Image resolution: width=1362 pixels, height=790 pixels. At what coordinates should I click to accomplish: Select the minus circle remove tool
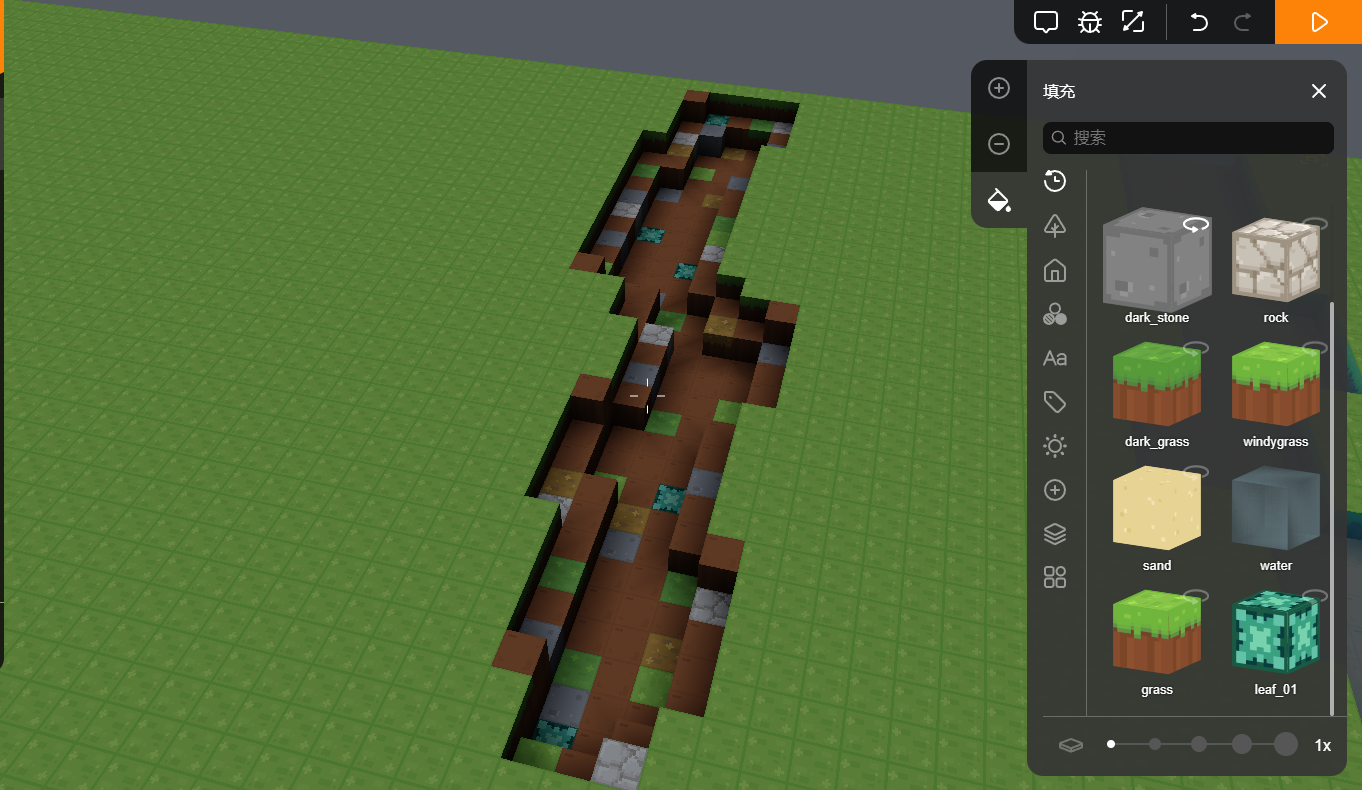point(999,144)
